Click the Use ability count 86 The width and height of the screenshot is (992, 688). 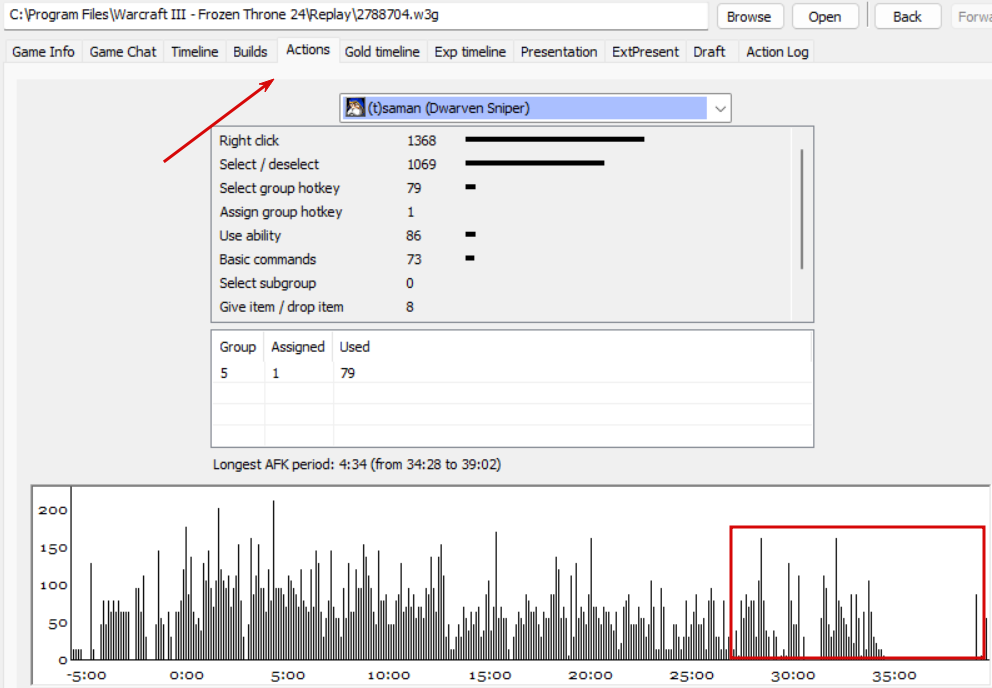(414, 235)
